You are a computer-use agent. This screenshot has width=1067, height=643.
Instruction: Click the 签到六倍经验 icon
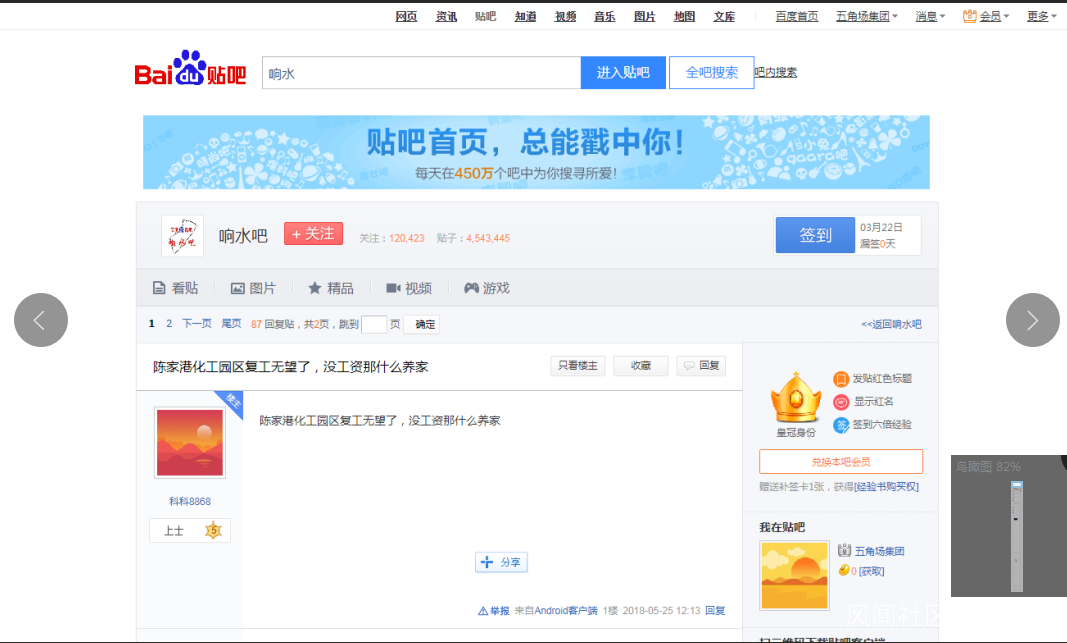coord(841,425)
